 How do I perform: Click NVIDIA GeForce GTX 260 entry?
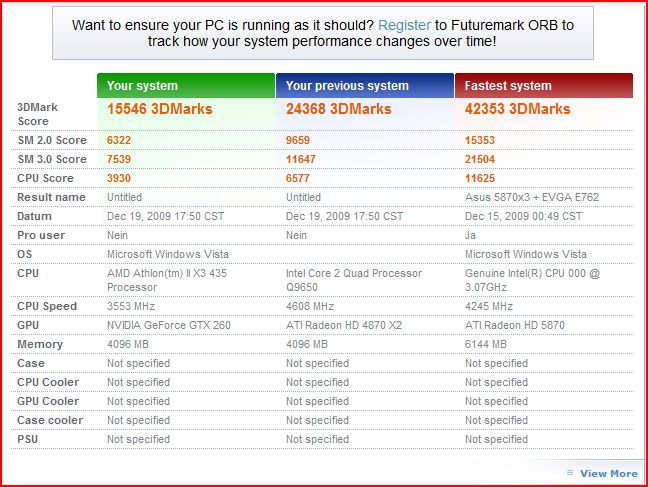click(x=169, y=325)
